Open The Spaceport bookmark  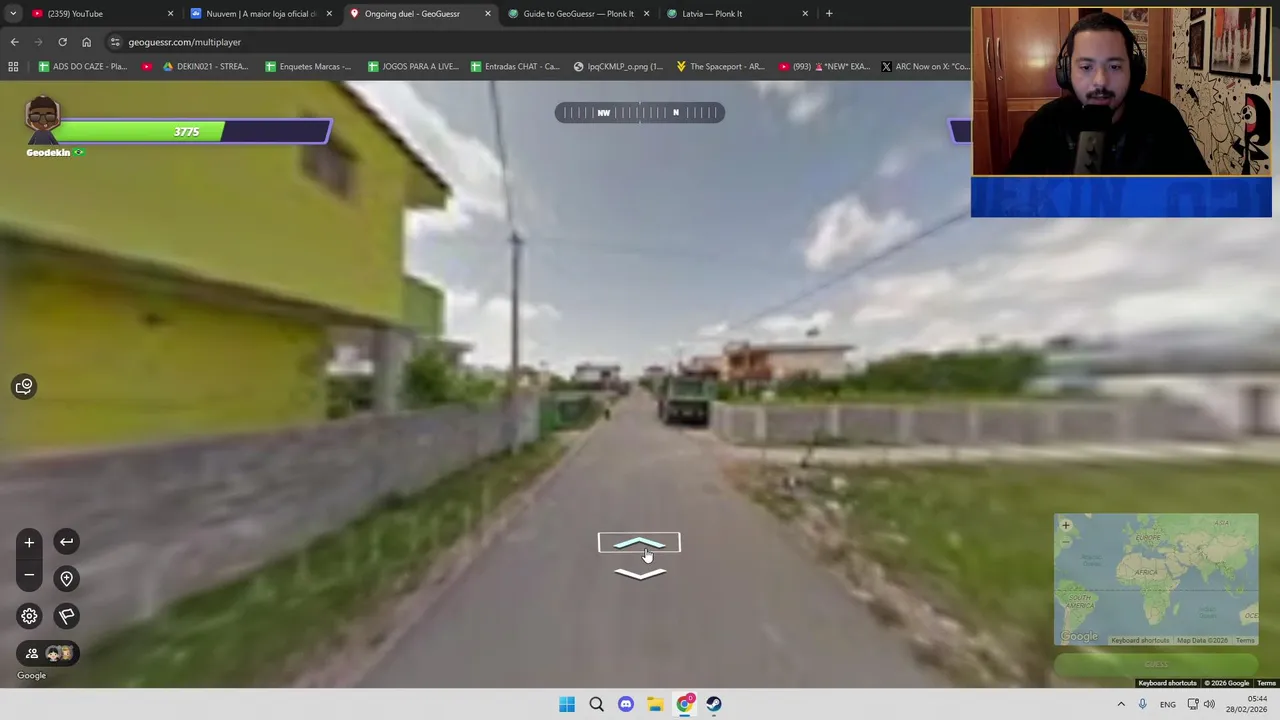(x=719, y=67)
